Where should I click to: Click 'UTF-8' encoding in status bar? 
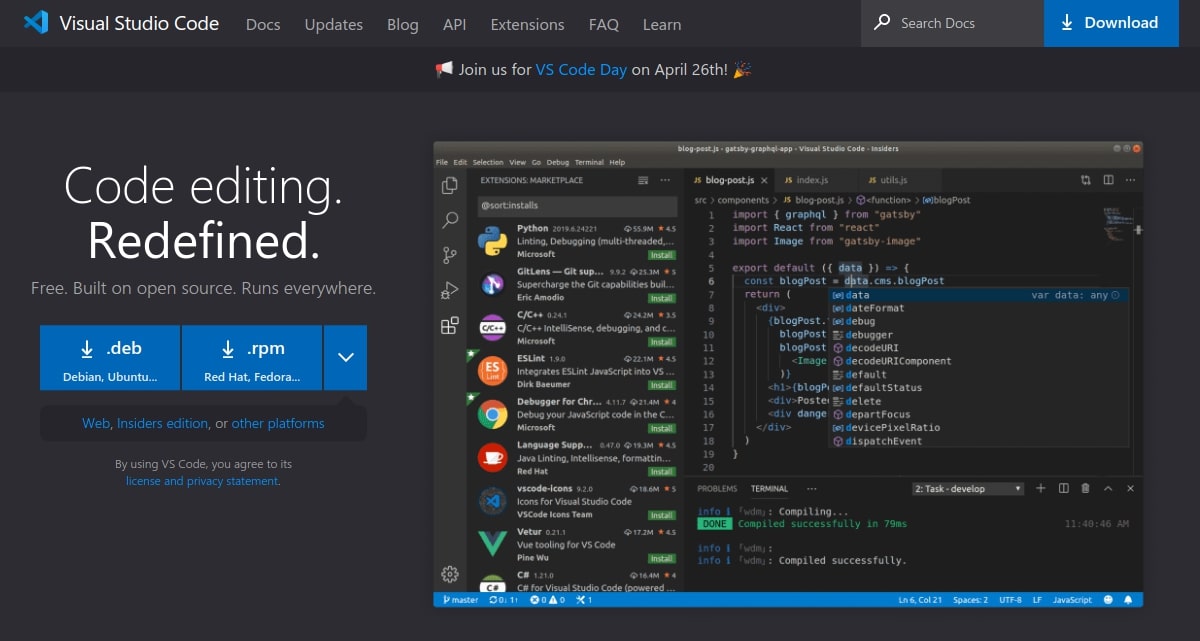point(1009,600)
